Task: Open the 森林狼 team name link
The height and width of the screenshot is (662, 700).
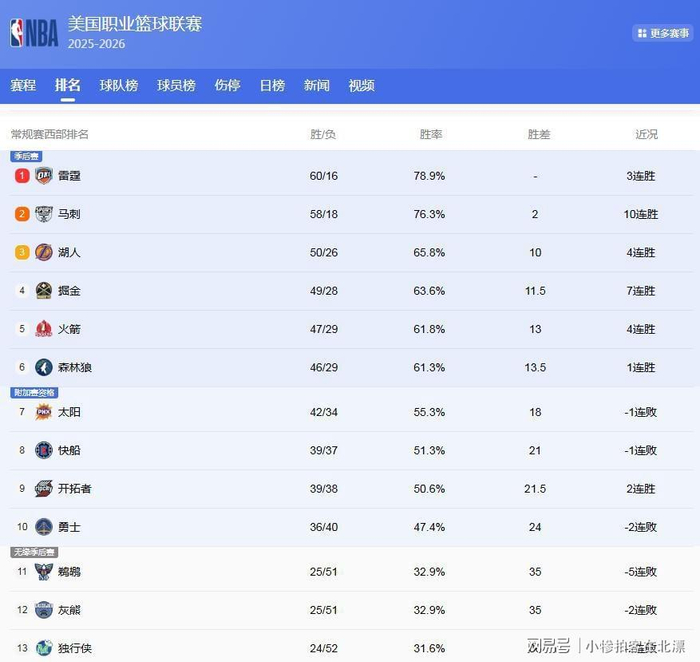Action: [x=75, y=367]
